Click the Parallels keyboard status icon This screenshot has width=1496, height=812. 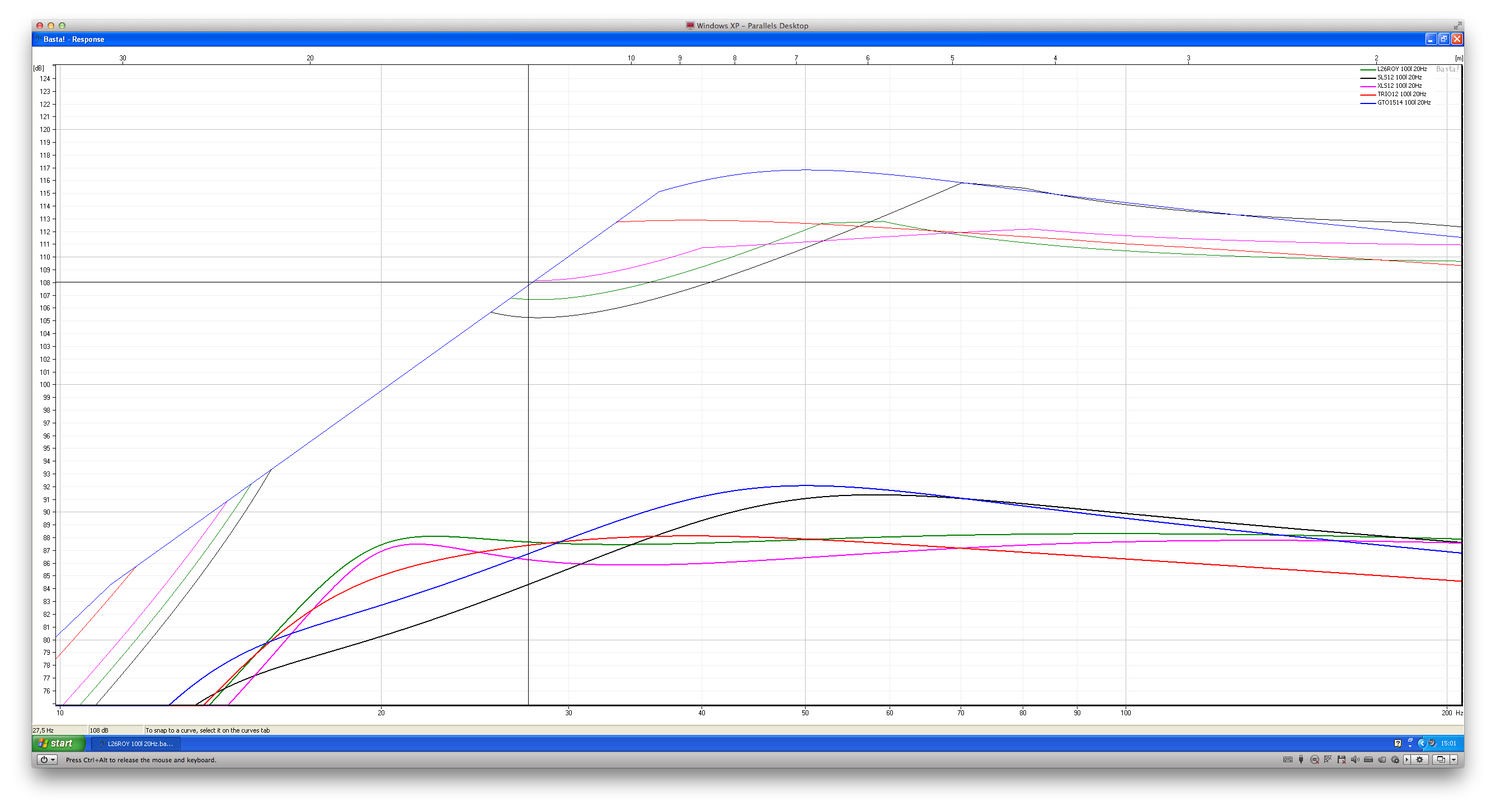pos(1288,759)
